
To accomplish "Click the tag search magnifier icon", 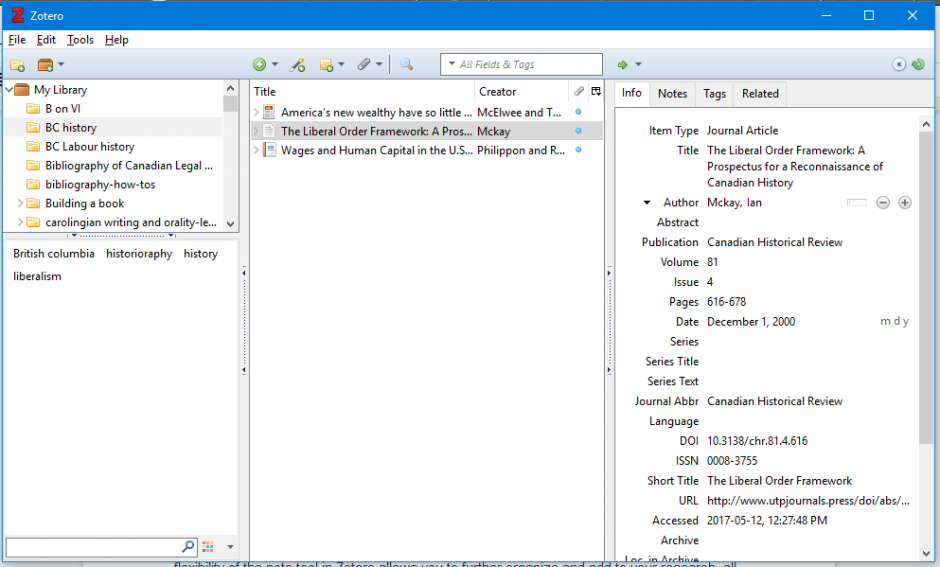I will (x=188, y=546).
